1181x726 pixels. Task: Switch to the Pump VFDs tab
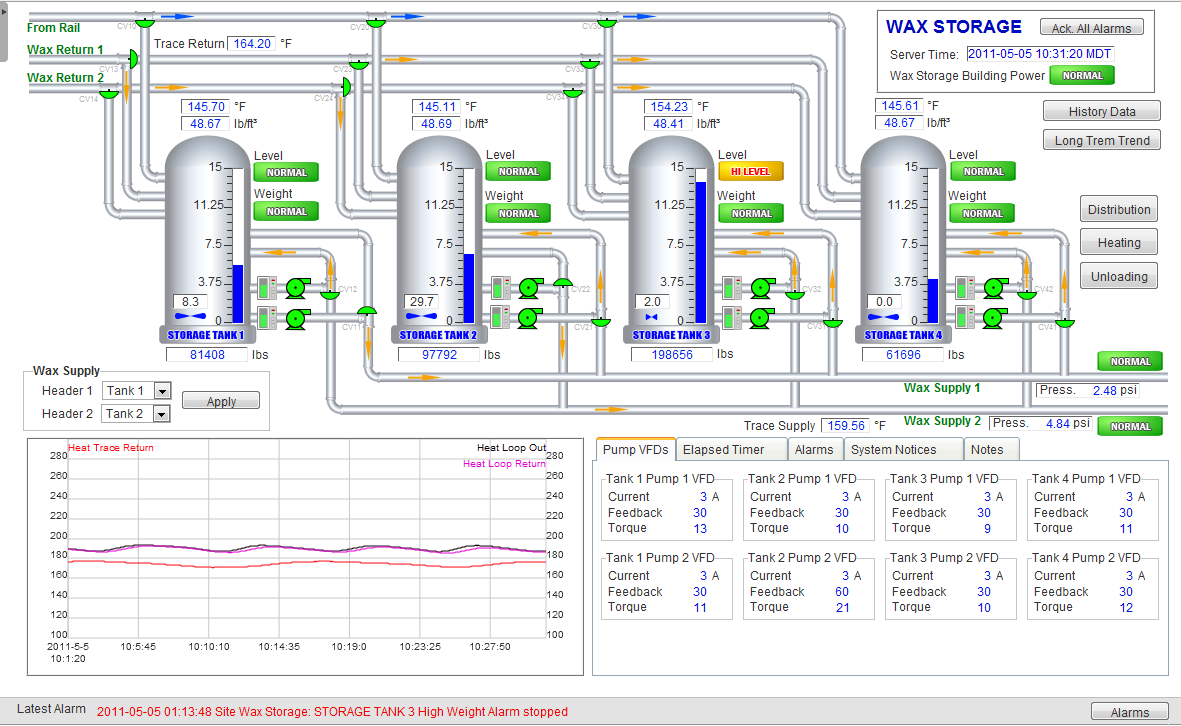pos(636,450)
